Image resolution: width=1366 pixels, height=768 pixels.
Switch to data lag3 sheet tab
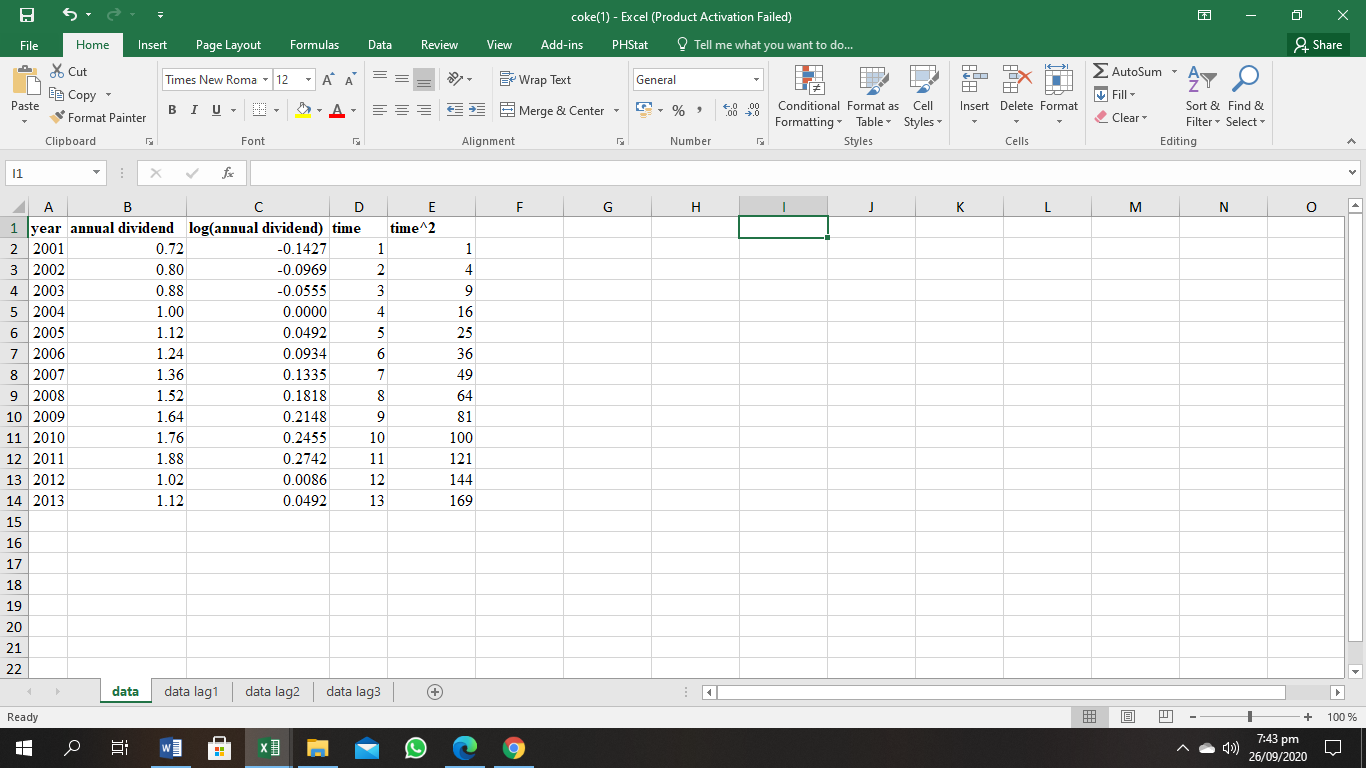tap(353, 691)
